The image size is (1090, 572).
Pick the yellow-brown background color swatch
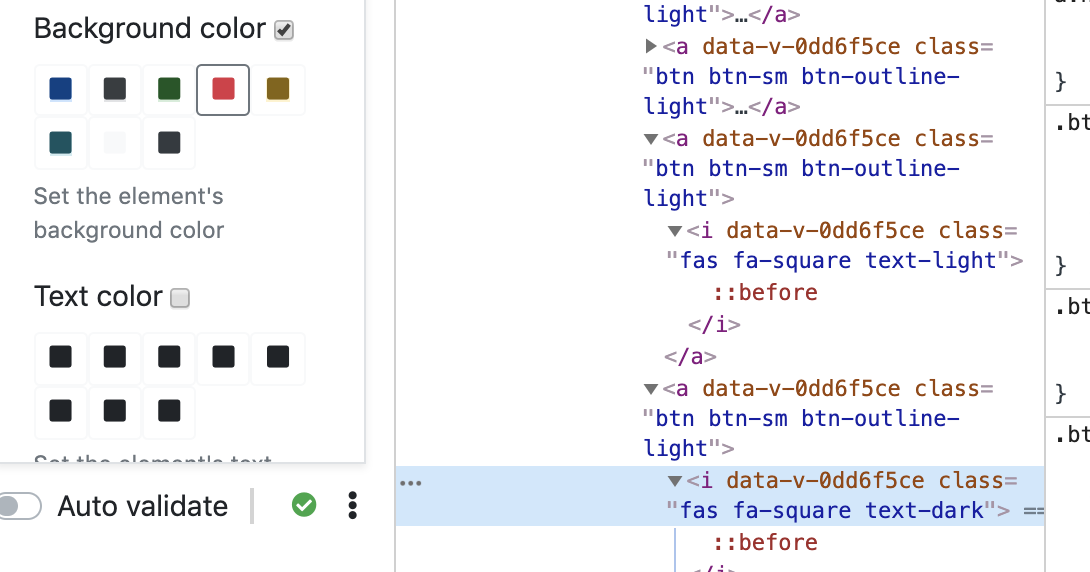point(278,89)
